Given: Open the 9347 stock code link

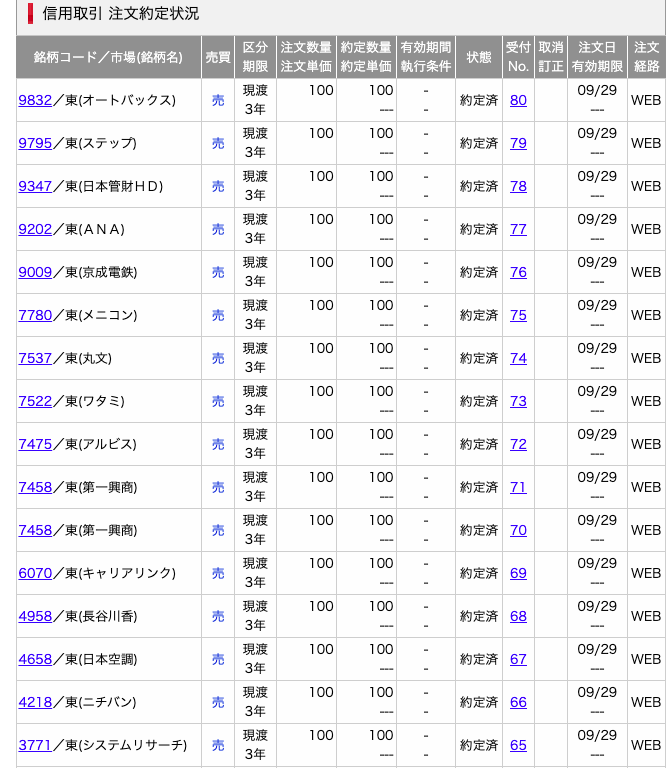Looking at the screenshot, I should coord(35,186).
